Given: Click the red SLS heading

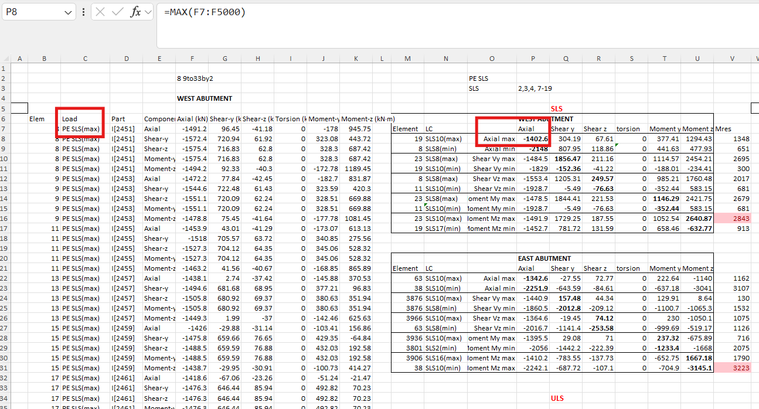Looking at the screenshot, I should click(x=557, y=109).
